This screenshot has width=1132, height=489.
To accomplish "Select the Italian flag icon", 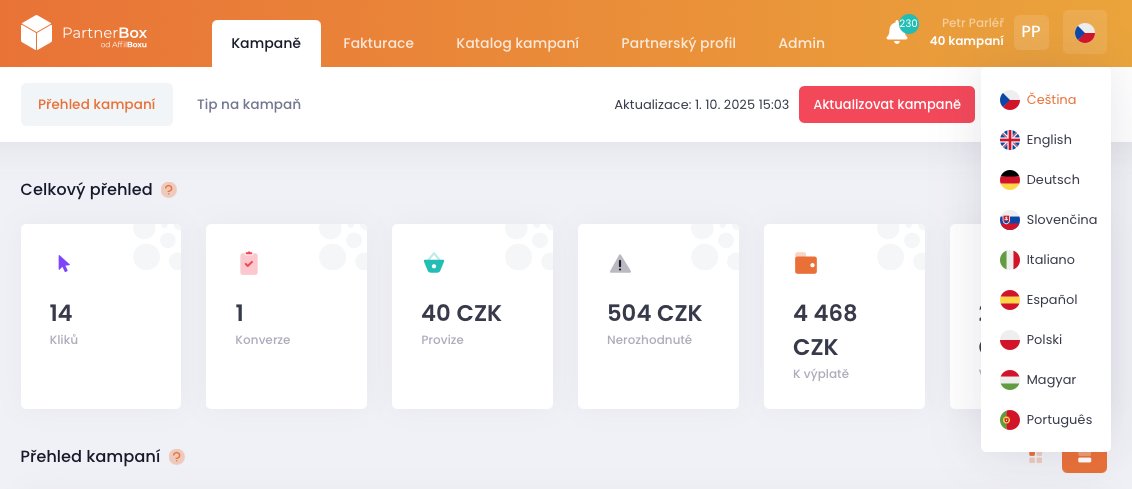I will (1009, 260).
